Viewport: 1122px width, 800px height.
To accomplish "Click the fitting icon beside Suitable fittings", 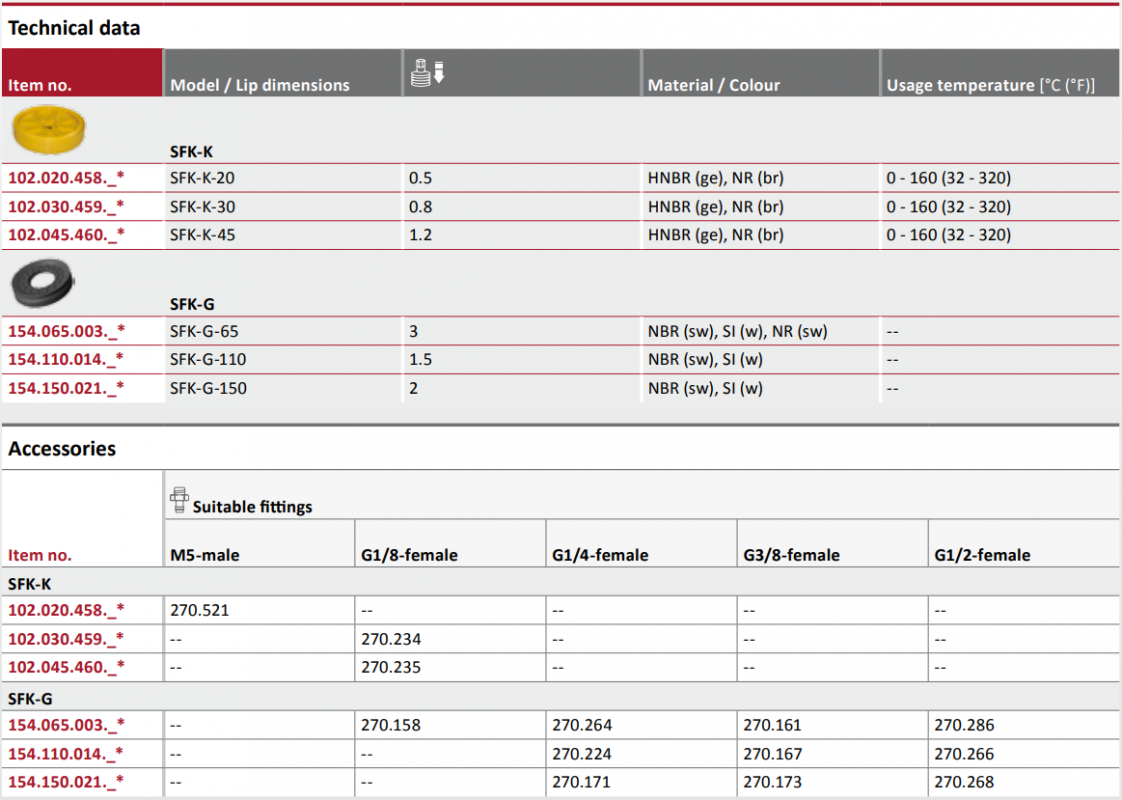I will pyautogui.click(x=180, y=500).
